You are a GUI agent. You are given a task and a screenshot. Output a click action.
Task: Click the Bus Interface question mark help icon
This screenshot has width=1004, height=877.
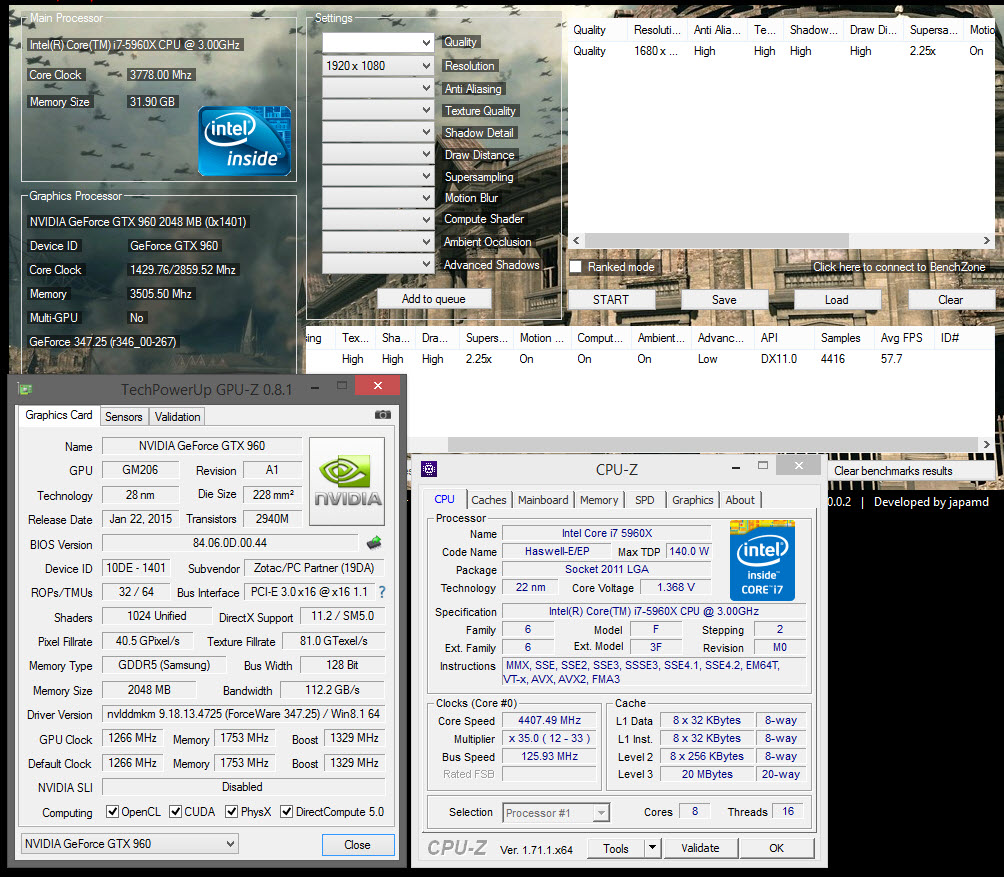(x=382, y=592)
